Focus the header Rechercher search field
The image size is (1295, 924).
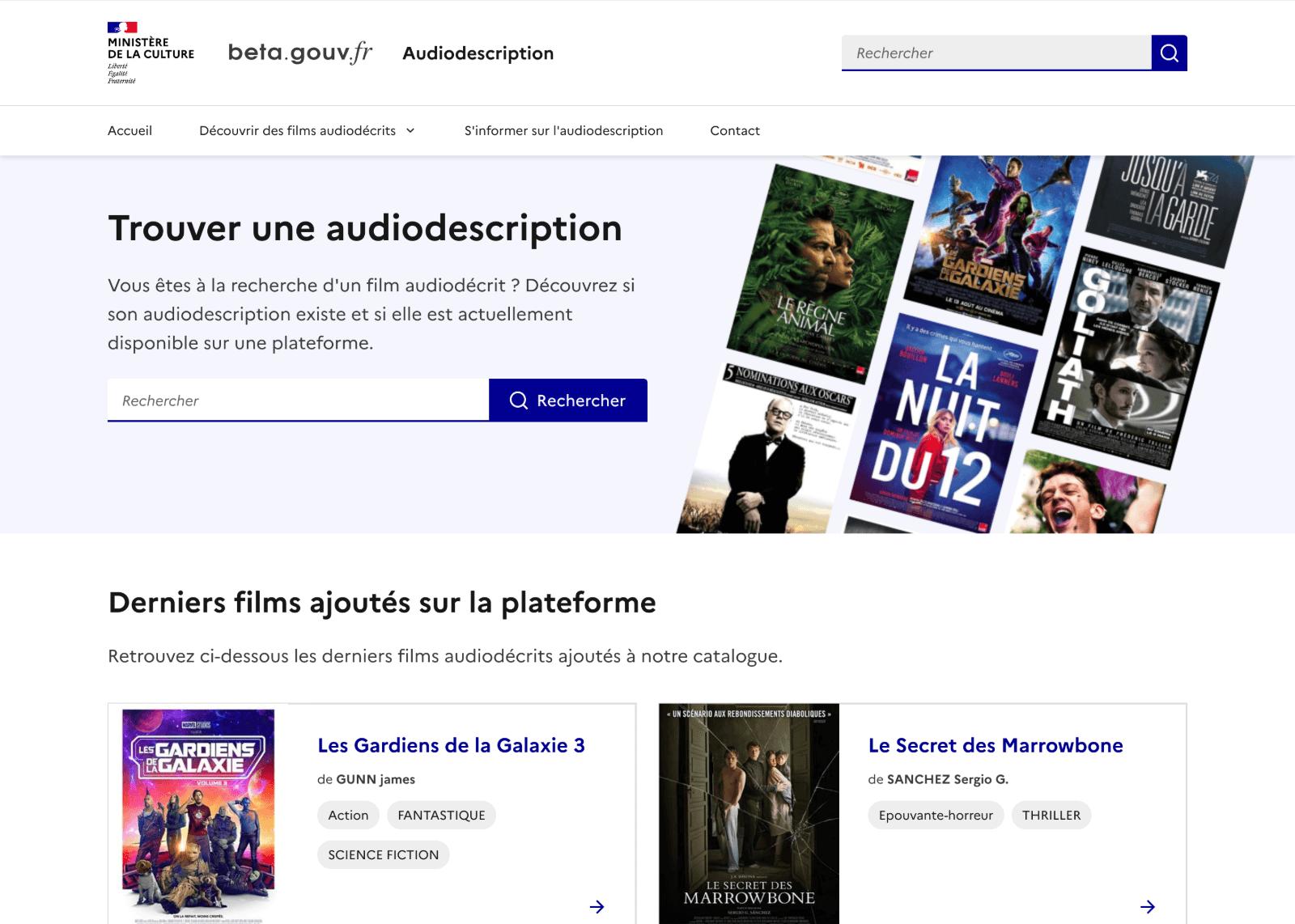pos(996,53)
